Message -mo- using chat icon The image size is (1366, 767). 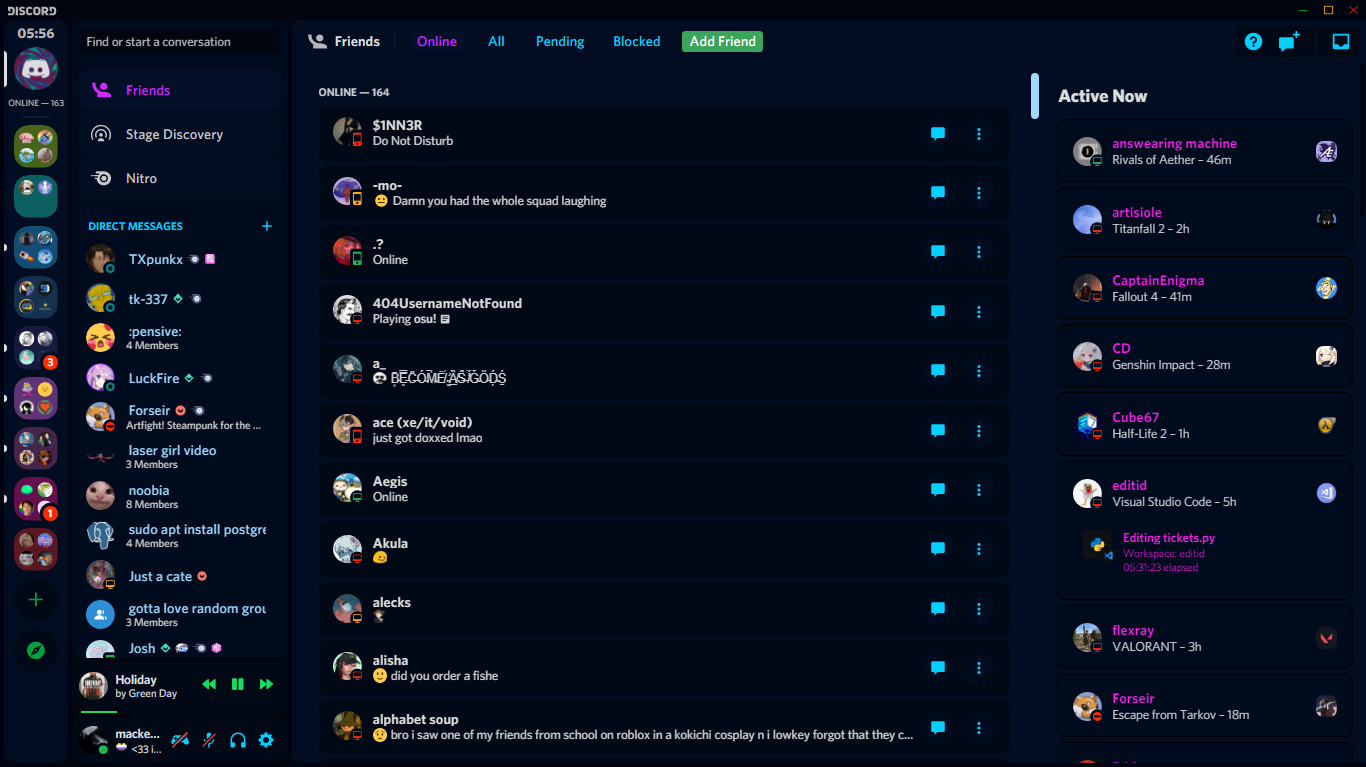click(x=938, y=193)
